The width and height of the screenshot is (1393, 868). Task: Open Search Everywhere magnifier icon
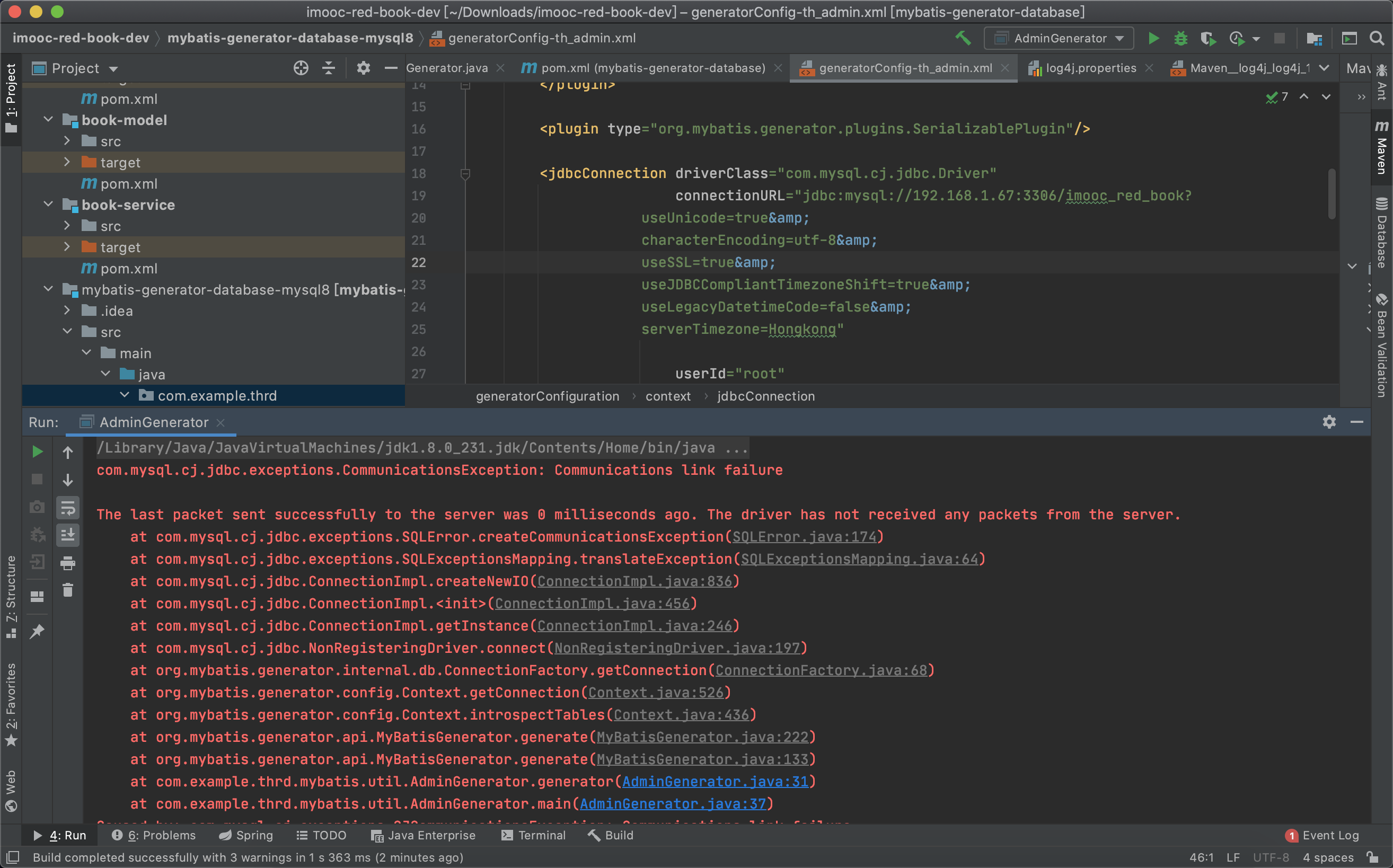(x=1377, y=39)
